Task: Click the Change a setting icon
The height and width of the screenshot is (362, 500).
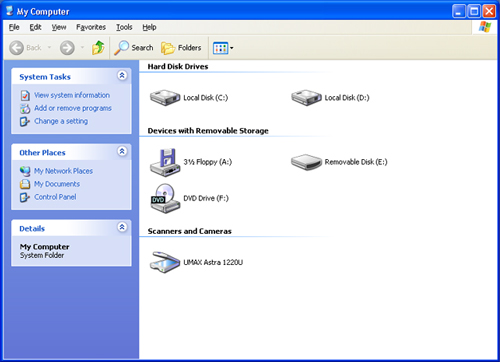Action: coord(25,121)
